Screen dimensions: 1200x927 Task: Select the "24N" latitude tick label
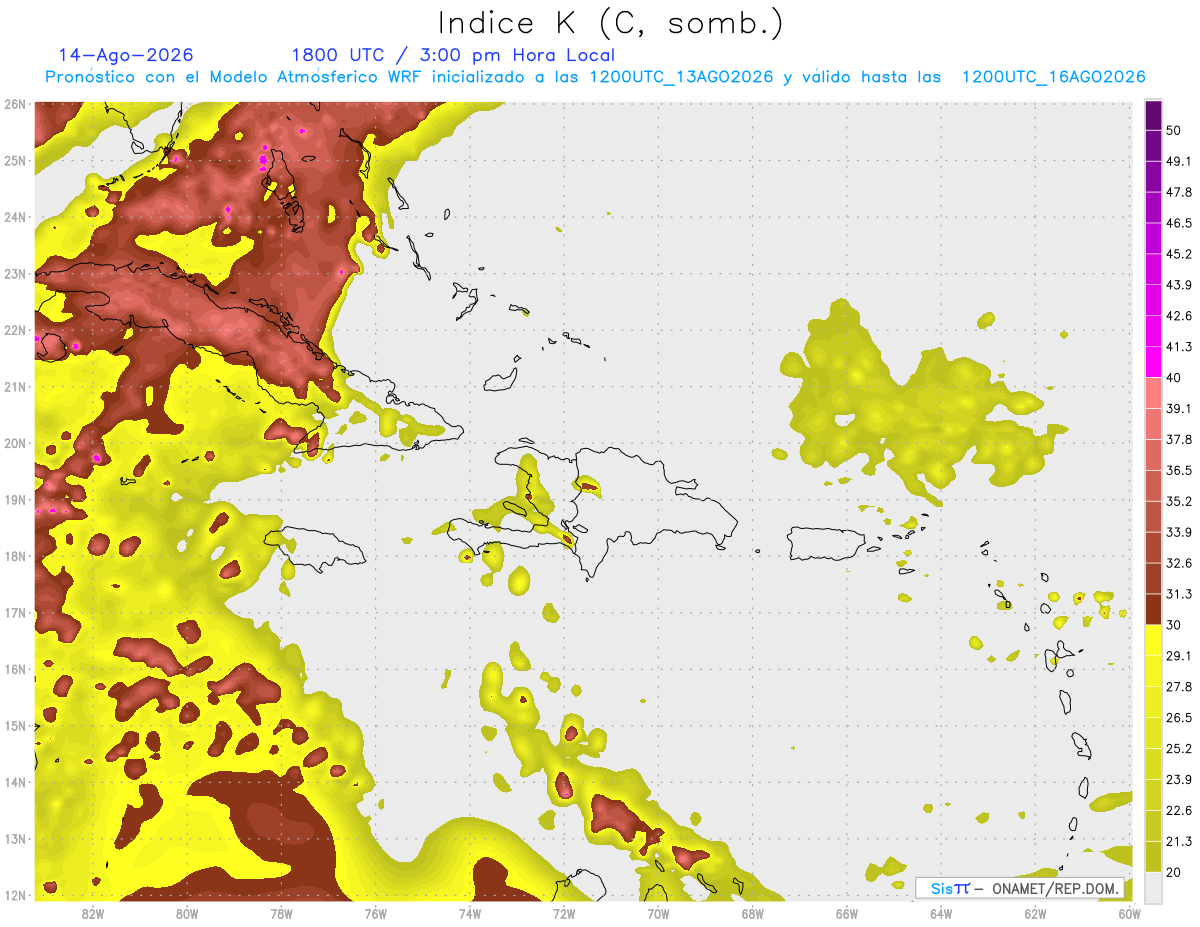15,217
